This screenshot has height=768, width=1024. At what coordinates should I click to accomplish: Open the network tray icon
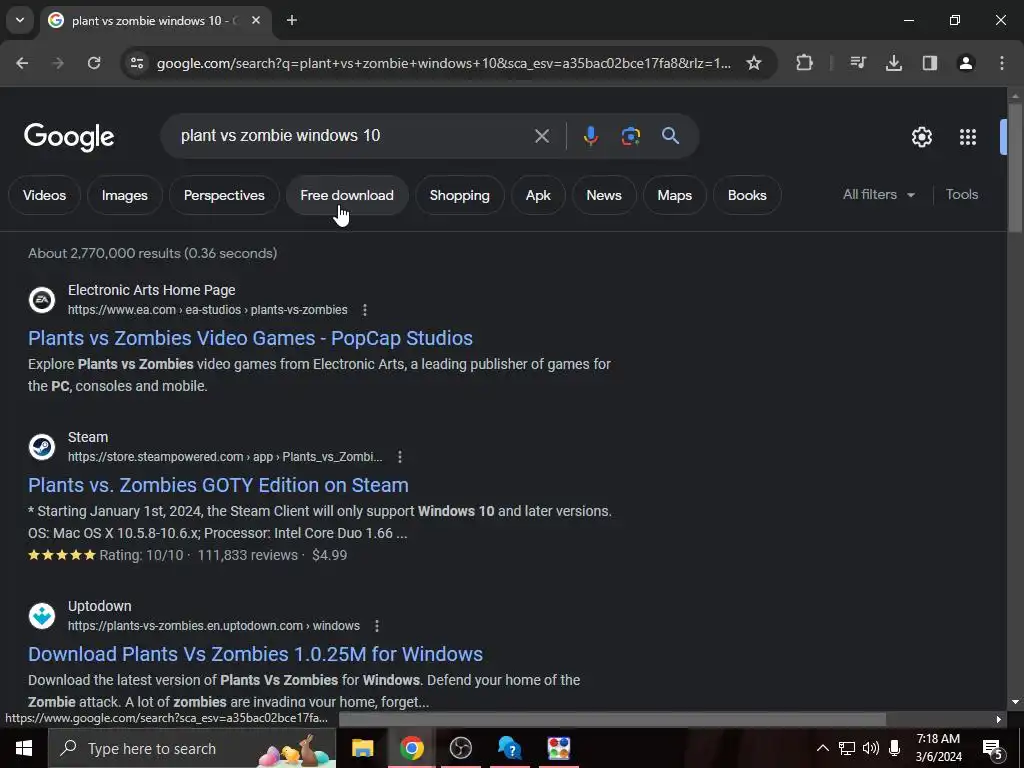[847, 748]
